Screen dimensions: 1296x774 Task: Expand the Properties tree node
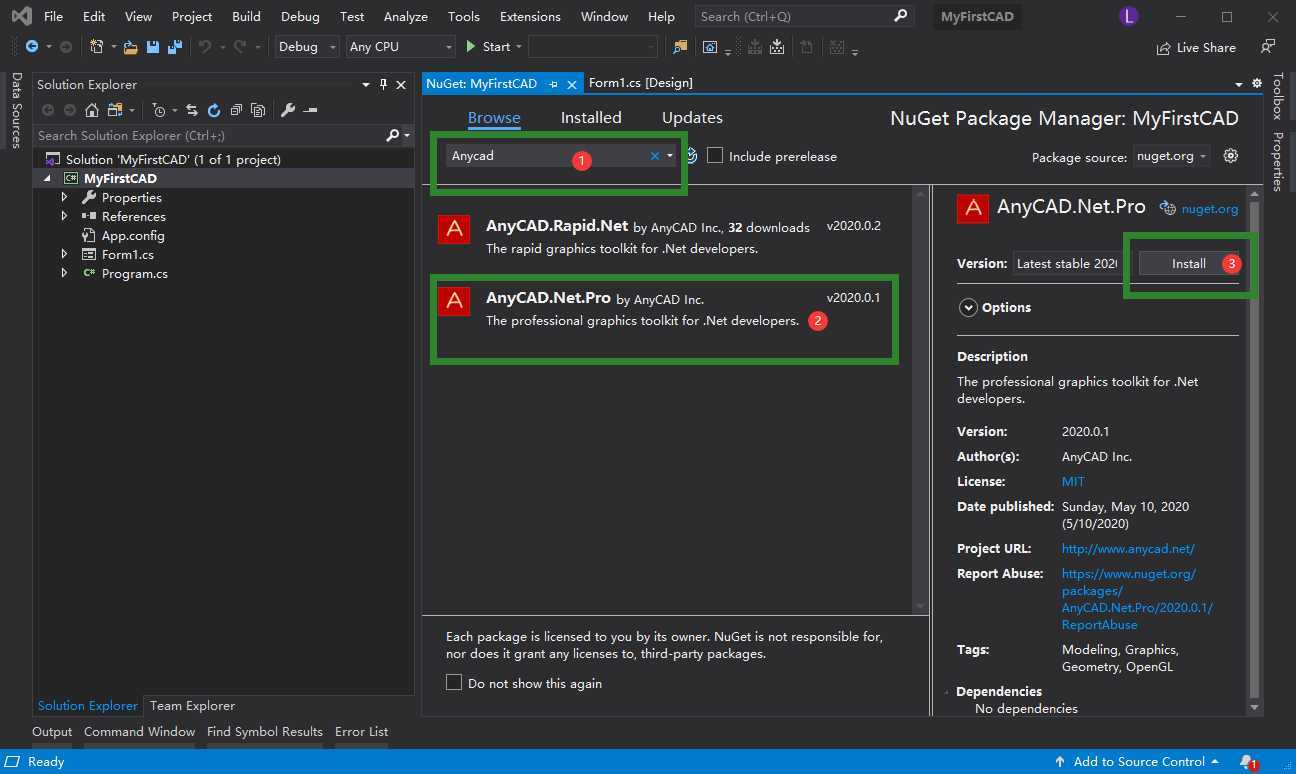(x=65, y=197)
